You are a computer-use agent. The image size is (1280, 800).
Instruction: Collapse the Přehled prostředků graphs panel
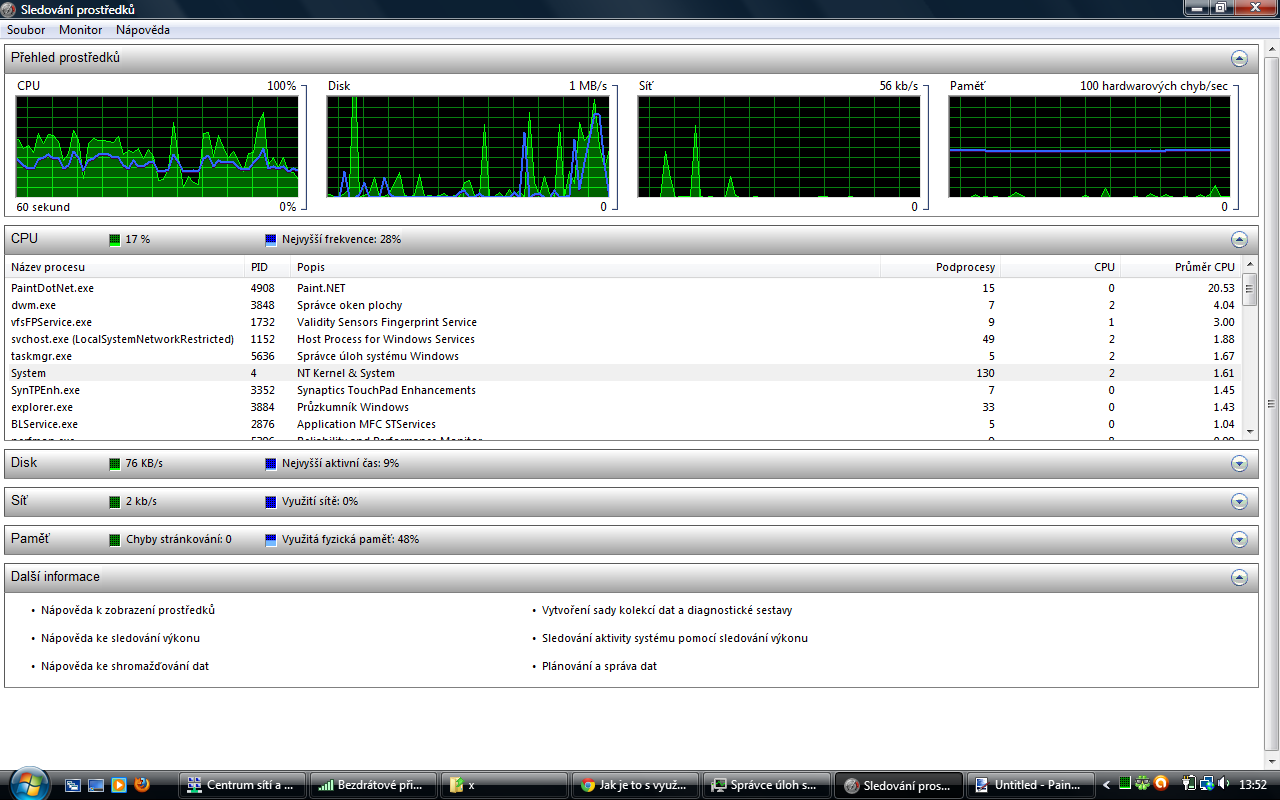coord(1239,59)
